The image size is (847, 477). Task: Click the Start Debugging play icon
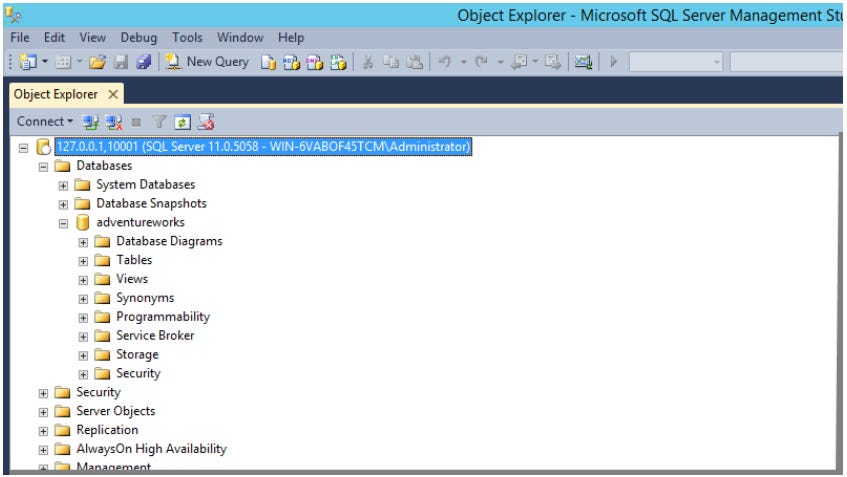pos(613,62)
